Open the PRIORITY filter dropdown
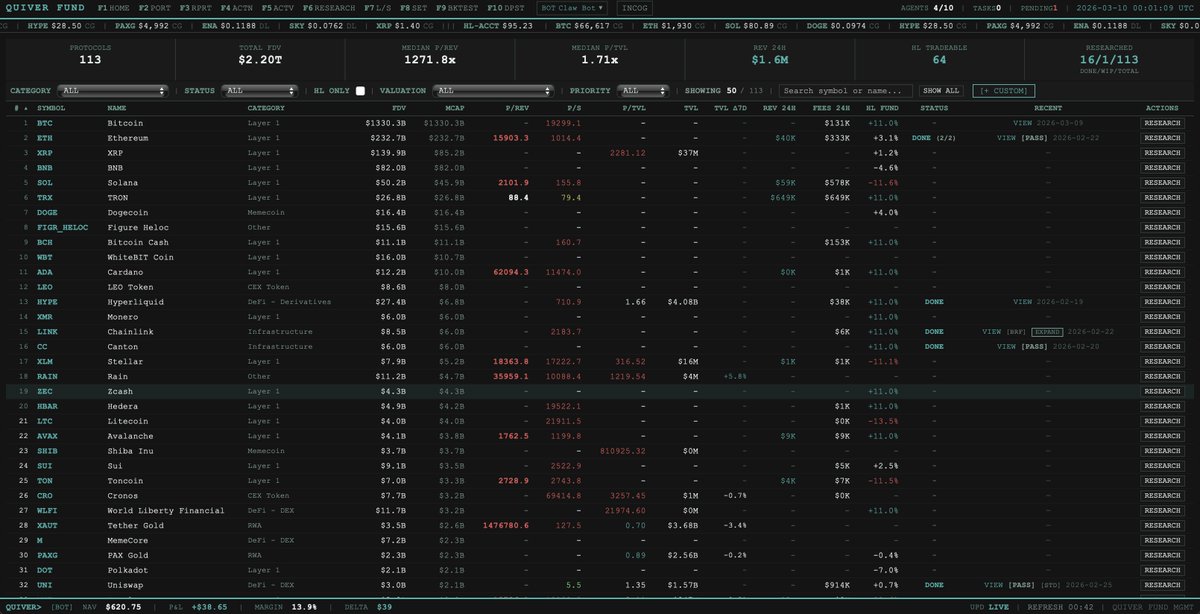 (x=645, y=90)
